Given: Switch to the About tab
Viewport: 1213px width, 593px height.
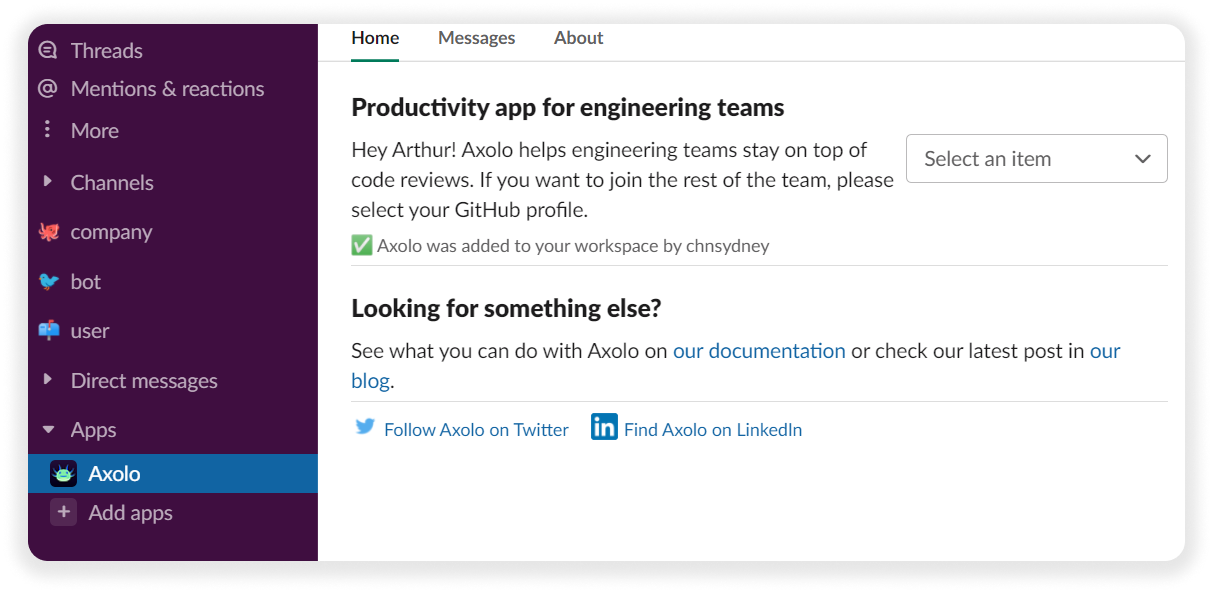Looking at the screenshot, I should [x=578, y=38].
